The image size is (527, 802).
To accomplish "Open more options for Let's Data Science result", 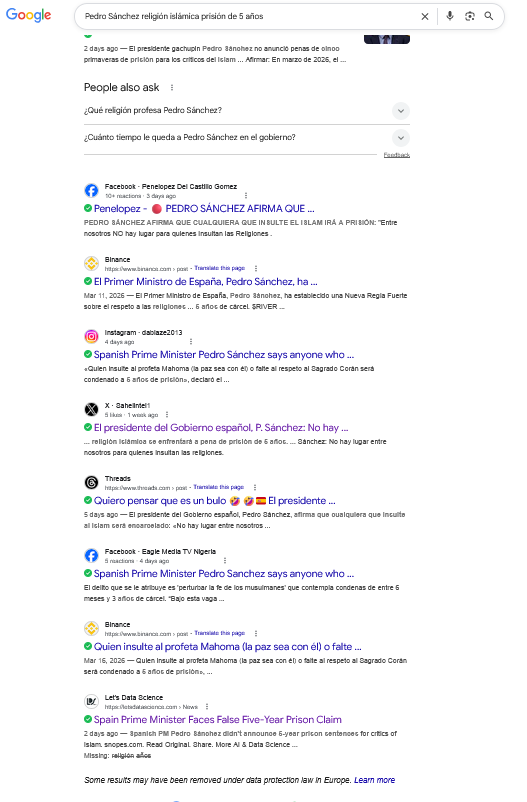I will [207, 707].
